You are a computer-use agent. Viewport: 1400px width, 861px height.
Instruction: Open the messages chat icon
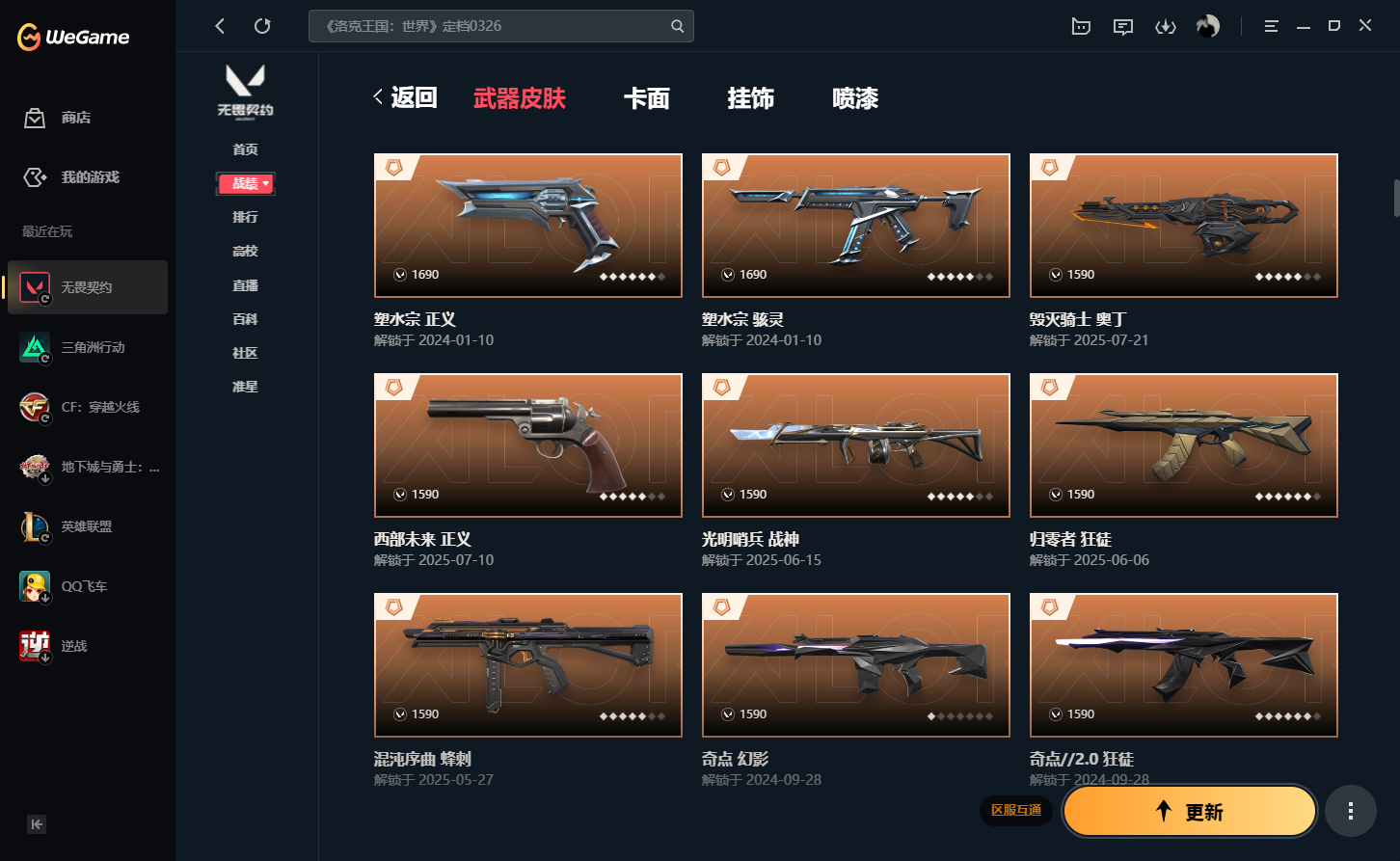[1122, 26]
